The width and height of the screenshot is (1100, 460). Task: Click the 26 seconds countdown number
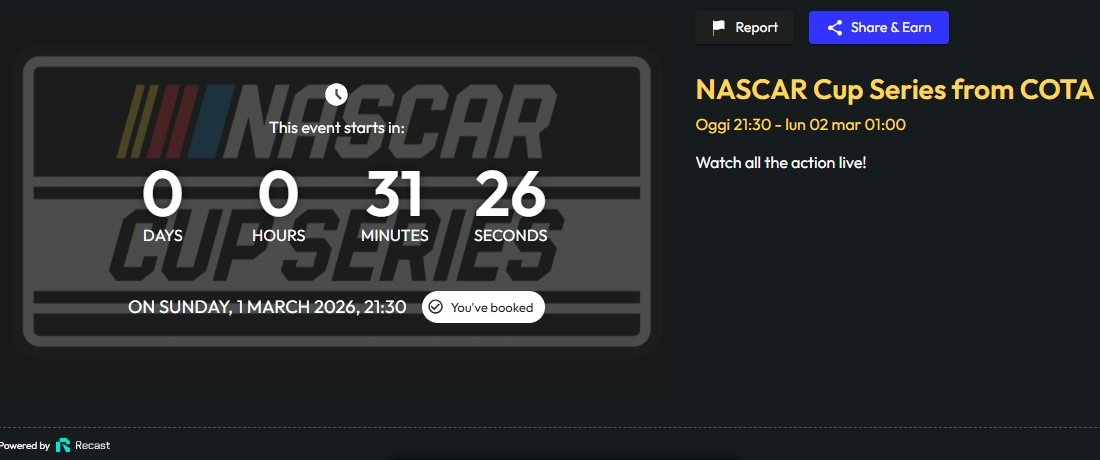510,194
